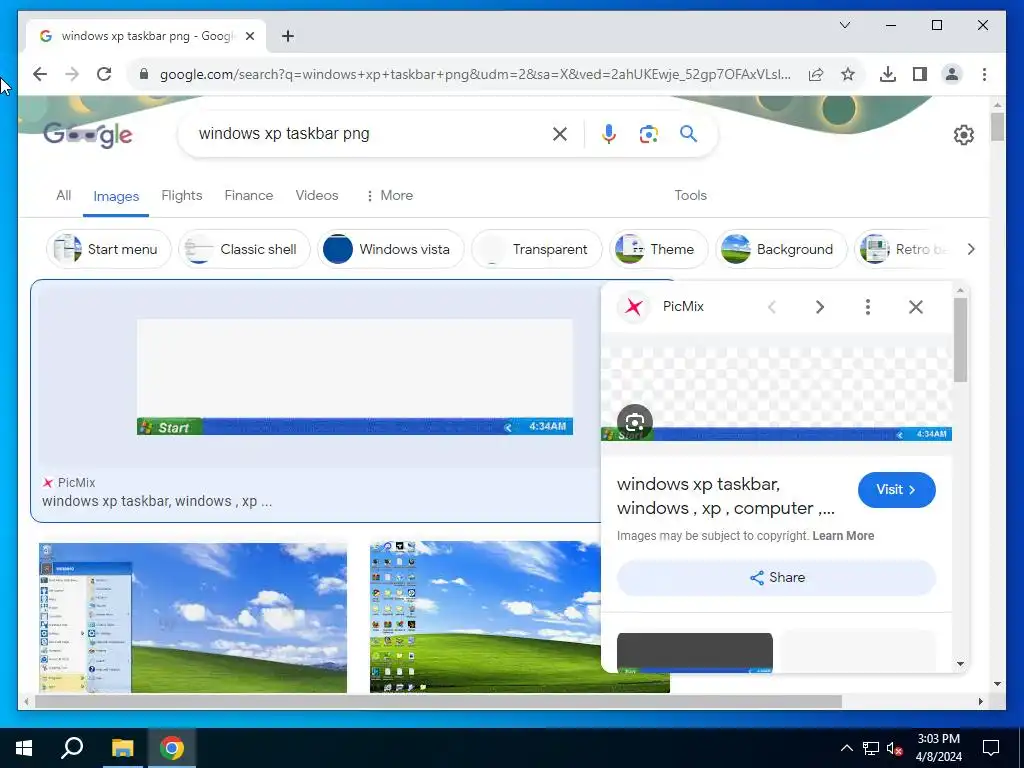This screenshot has width=1024, height=768.
Task: Click the Google doodle logo
Action: (88, 135)
